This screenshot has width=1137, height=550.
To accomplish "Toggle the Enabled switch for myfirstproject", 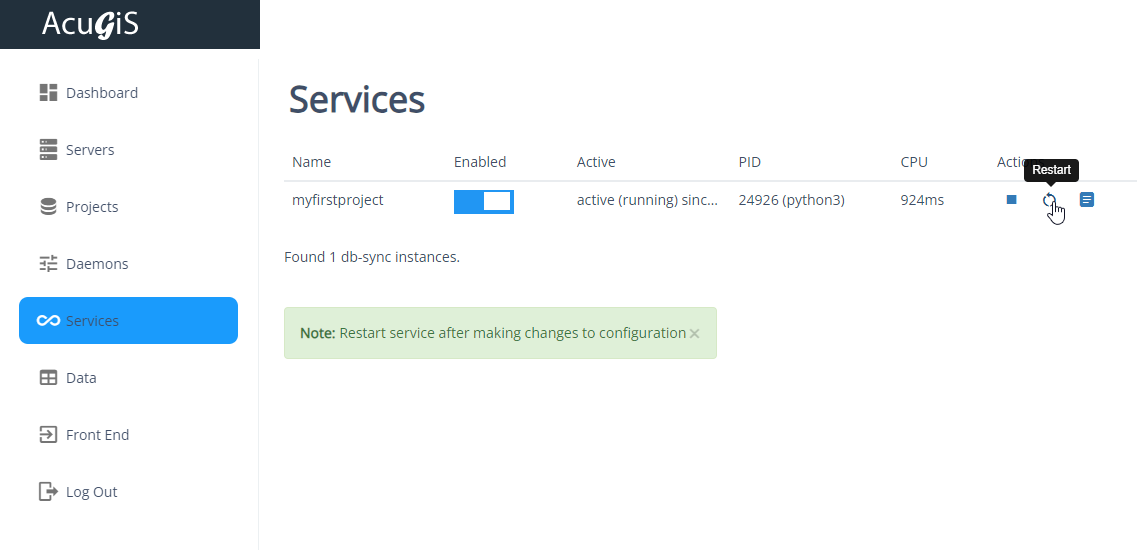I will (483, 201).
